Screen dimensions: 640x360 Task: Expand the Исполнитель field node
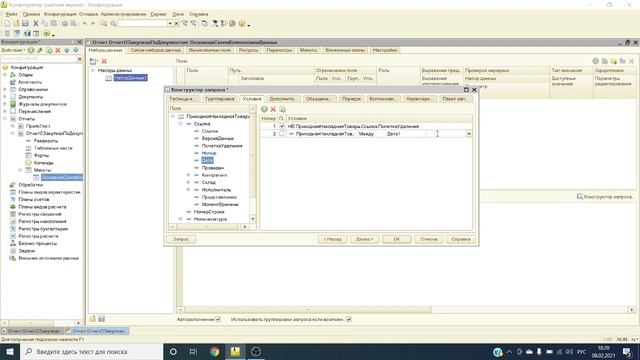188,190
